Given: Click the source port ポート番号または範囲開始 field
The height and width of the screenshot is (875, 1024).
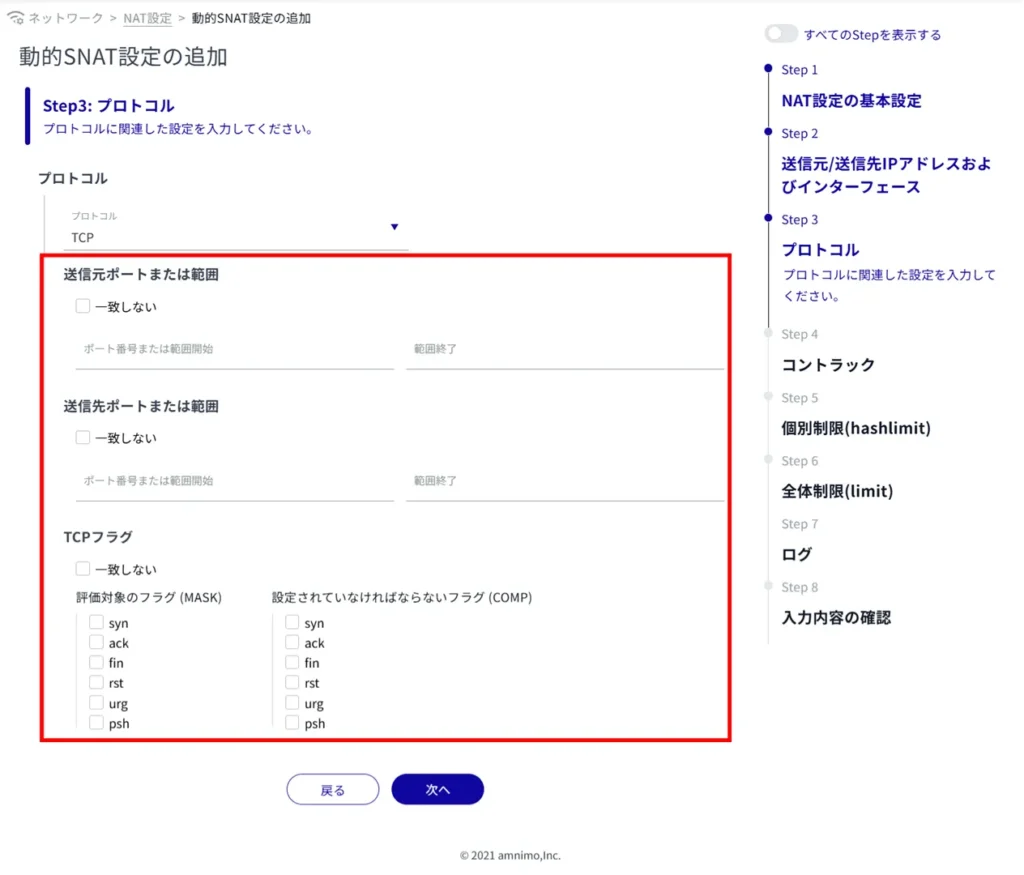Looking at the screenshot, I should coord(234,350).
